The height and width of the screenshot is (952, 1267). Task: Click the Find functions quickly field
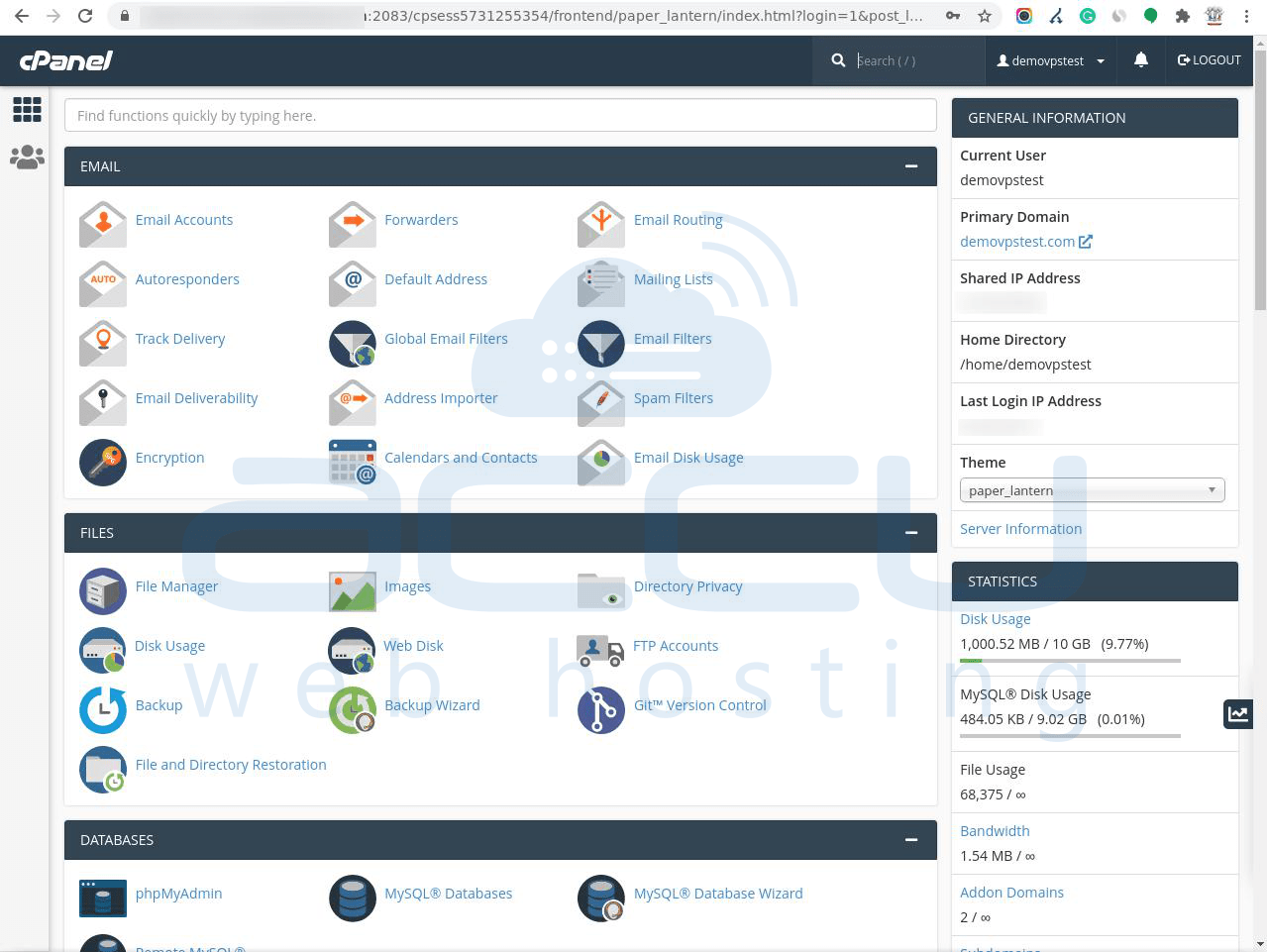click(500, 116)
